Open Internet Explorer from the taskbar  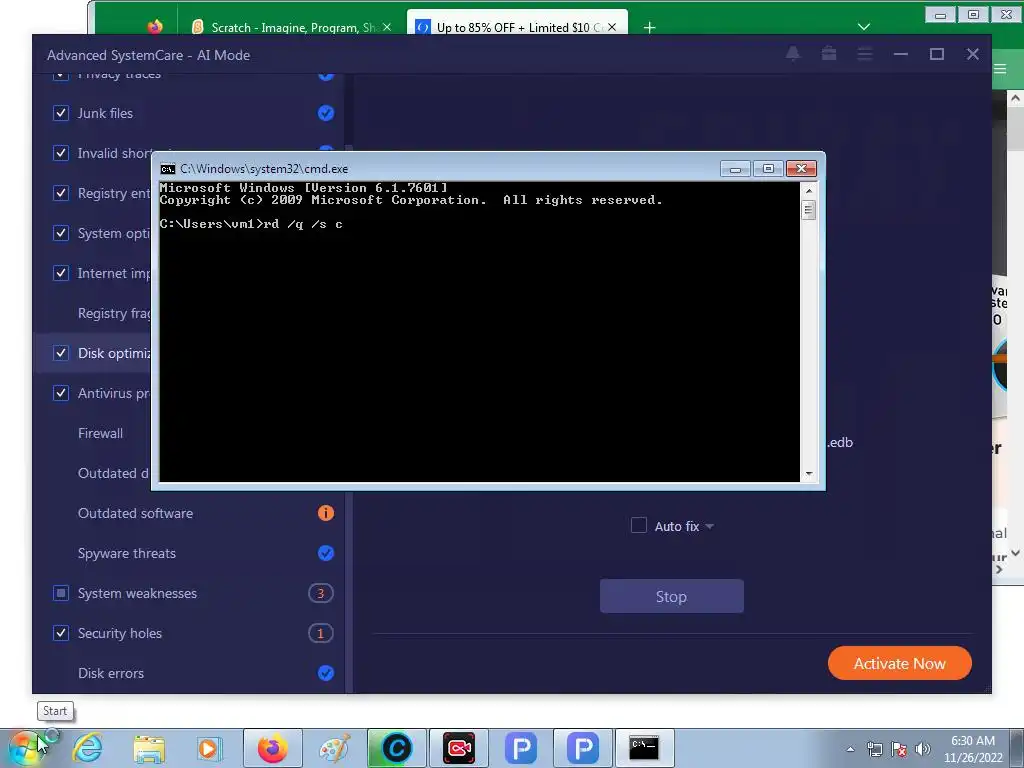[88, 748]
